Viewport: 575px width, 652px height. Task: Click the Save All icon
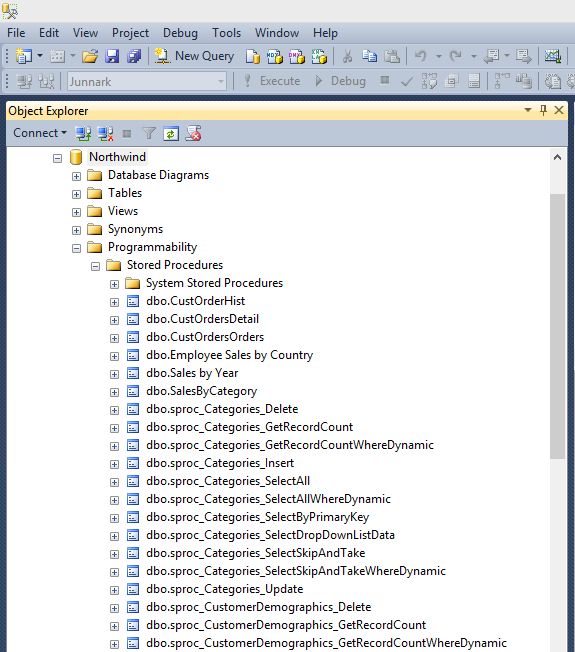pos(134,56)
